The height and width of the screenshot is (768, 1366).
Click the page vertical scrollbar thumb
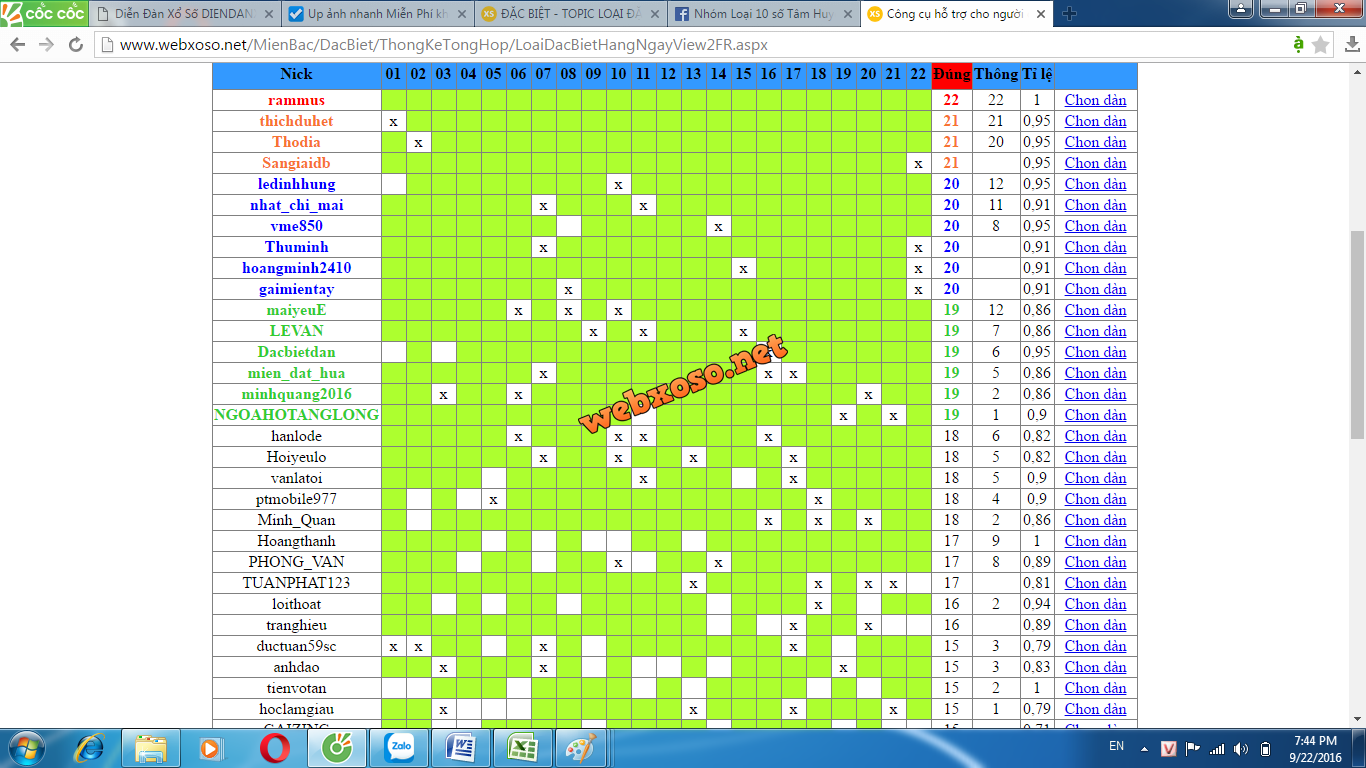[1357, 335]
